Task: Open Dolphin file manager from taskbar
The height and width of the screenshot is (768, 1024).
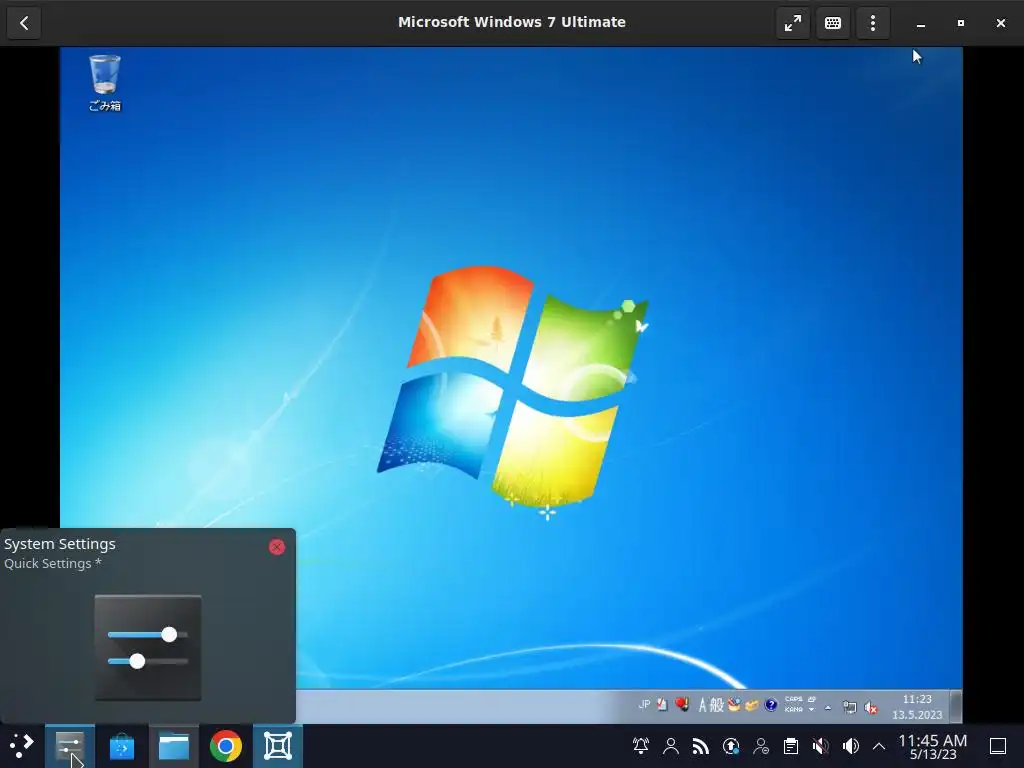Action: (x=174, y=746)
